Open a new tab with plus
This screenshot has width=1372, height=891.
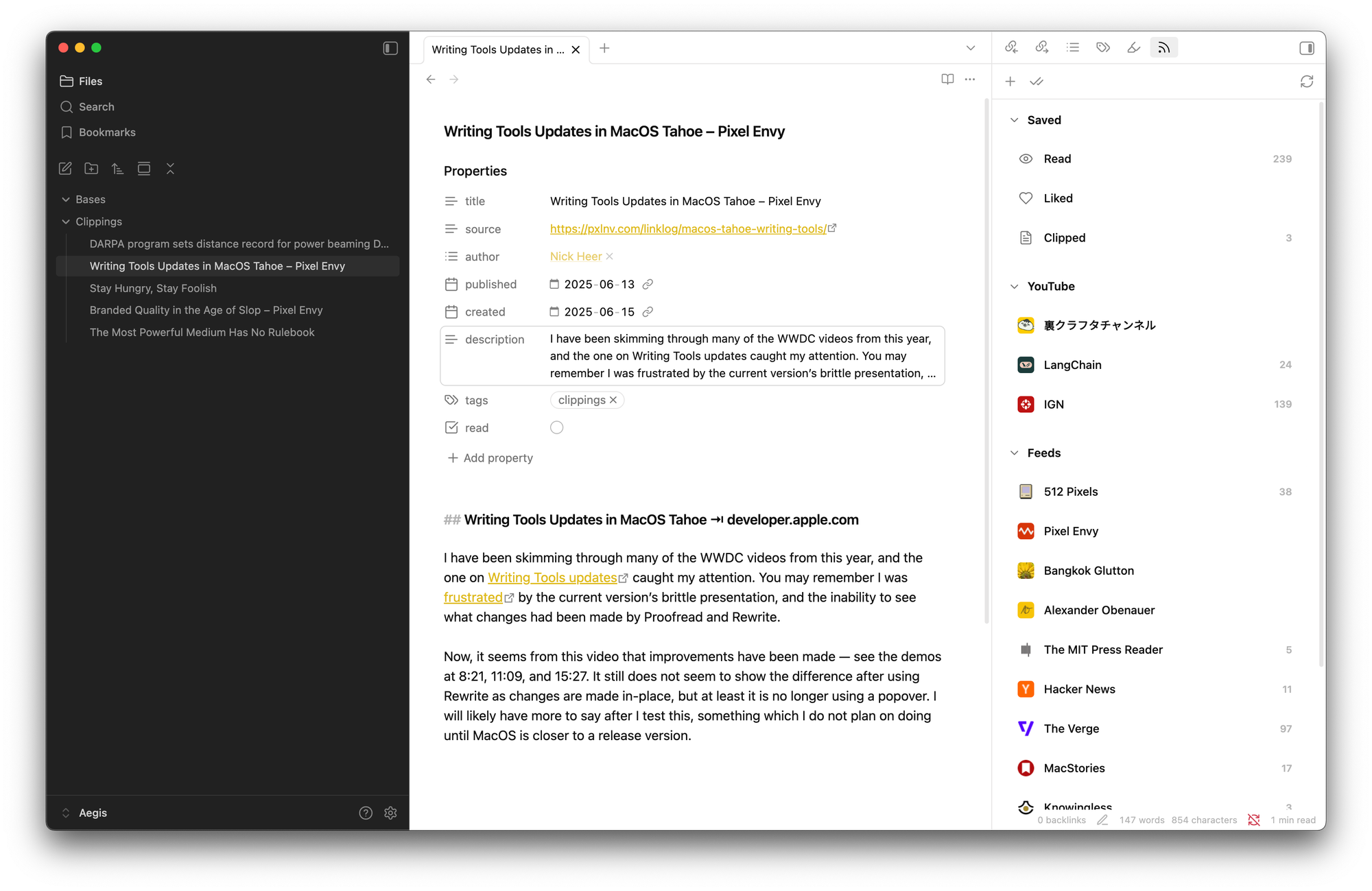coord(604,48)
